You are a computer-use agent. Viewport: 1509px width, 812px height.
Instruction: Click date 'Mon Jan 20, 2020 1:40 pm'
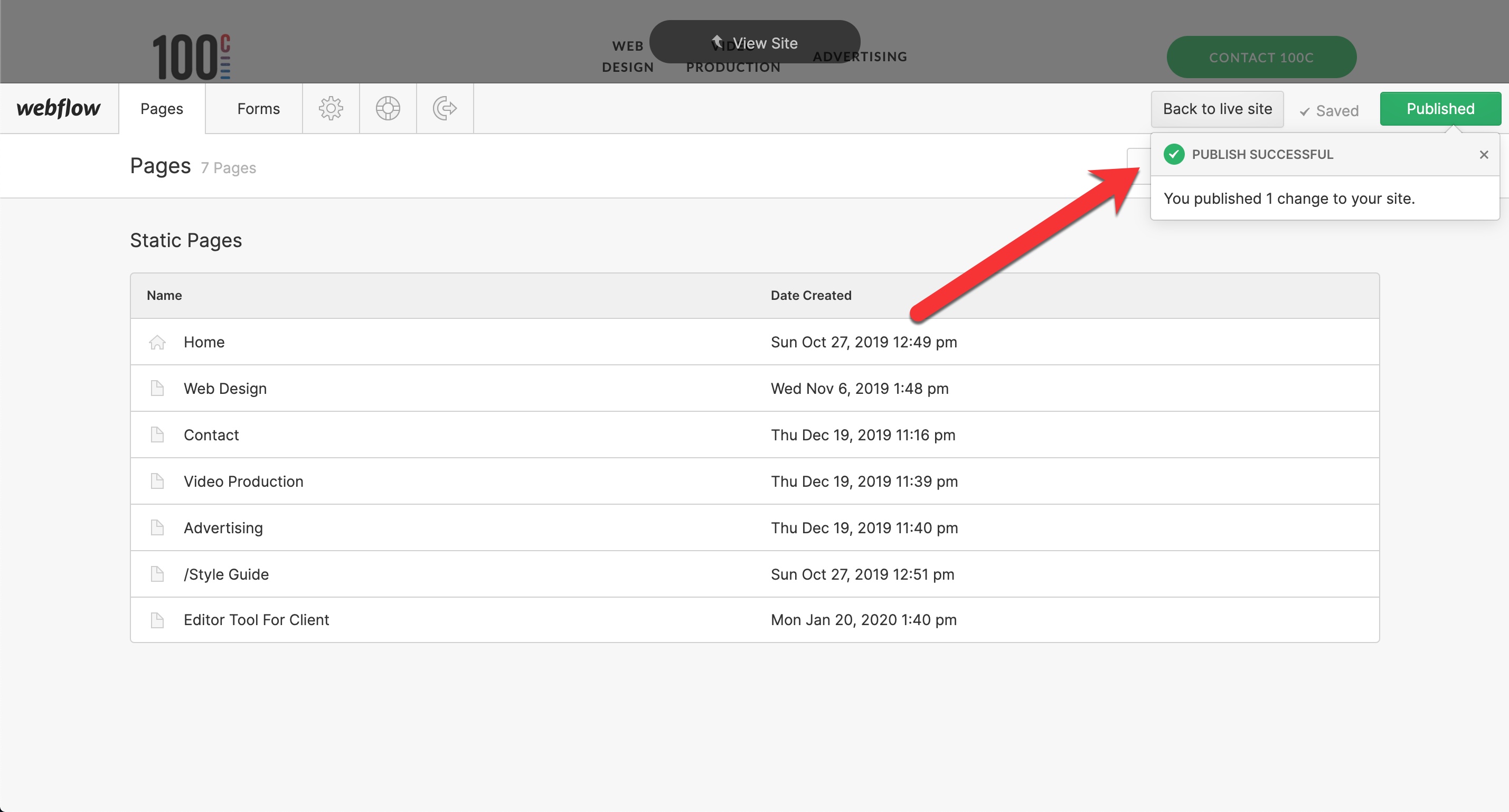point(863,620)
